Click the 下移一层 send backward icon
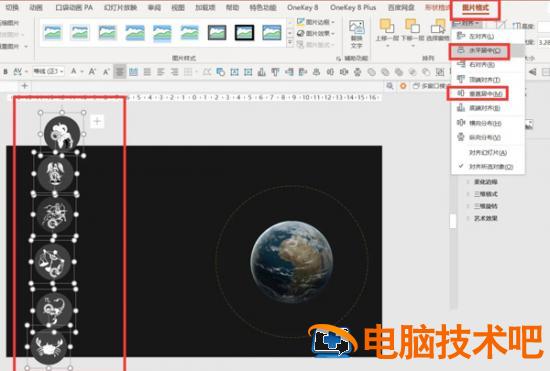Image resolution: width=550 pixels, height=371 pixels. click(x=412, y=27)
